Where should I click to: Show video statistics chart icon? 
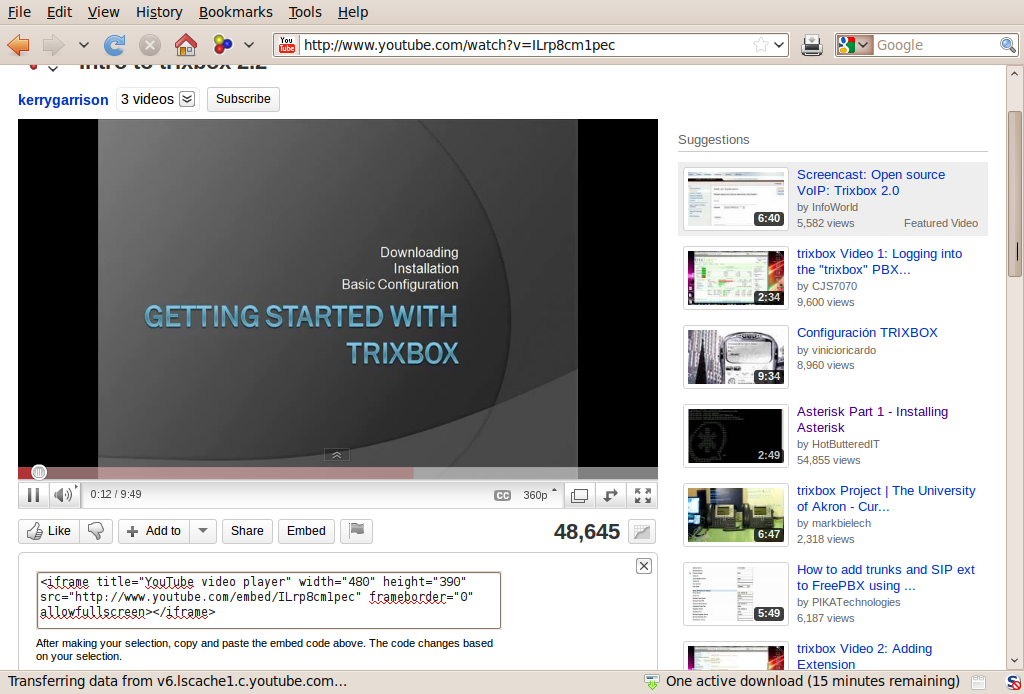642,532
